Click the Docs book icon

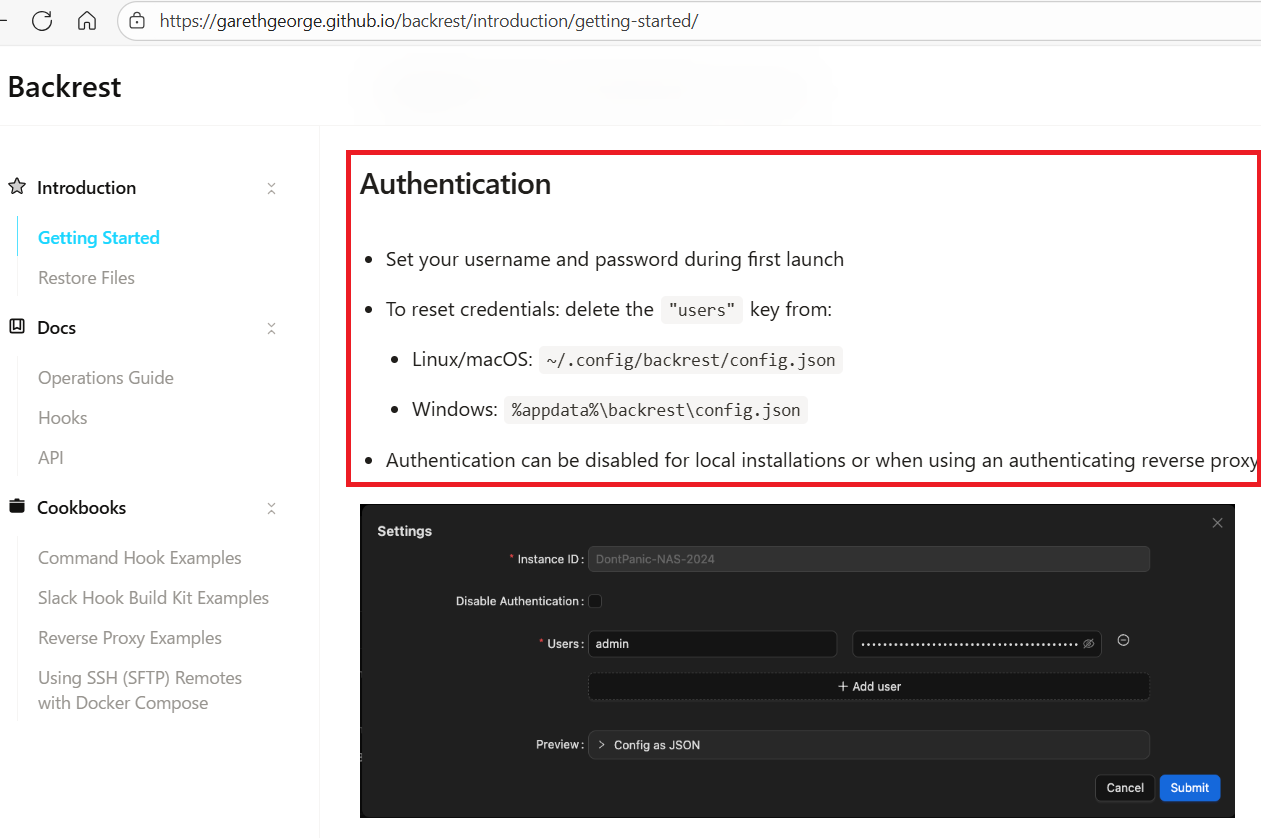point(17,327)
